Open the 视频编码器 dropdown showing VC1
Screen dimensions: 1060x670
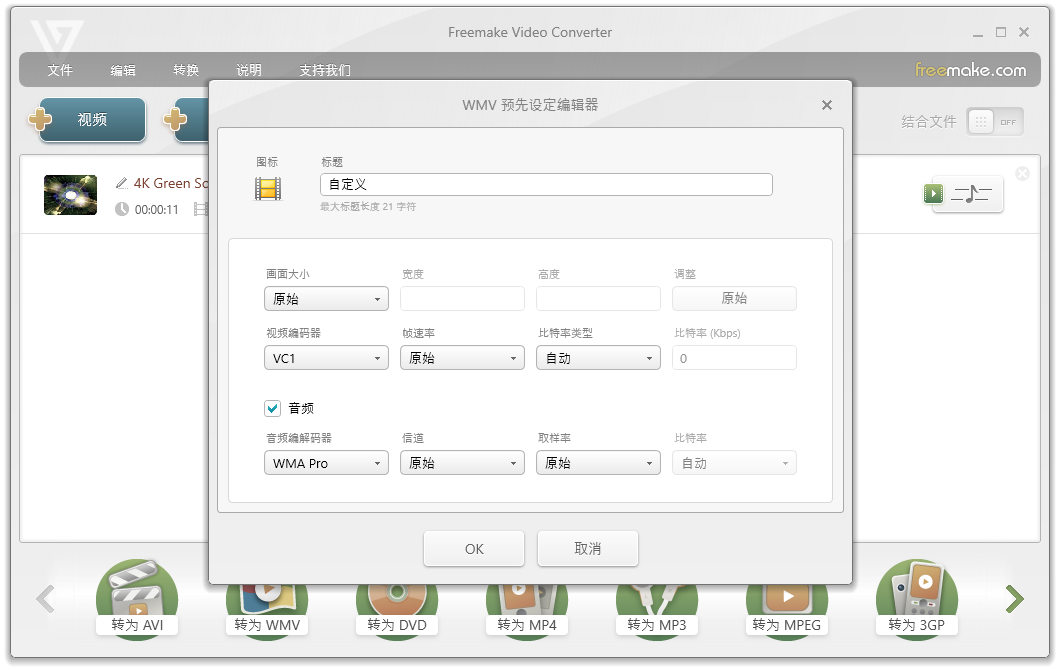click(x=326, y=357)
